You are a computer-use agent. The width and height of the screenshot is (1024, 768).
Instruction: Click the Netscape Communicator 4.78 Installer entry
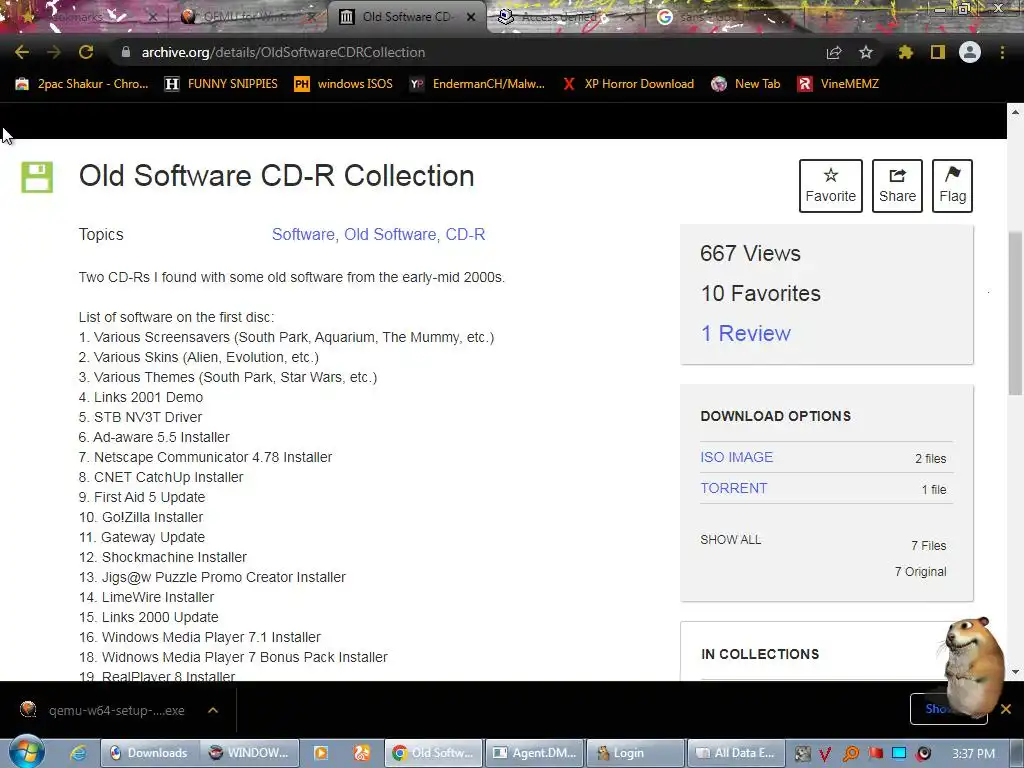pos(205,457)
